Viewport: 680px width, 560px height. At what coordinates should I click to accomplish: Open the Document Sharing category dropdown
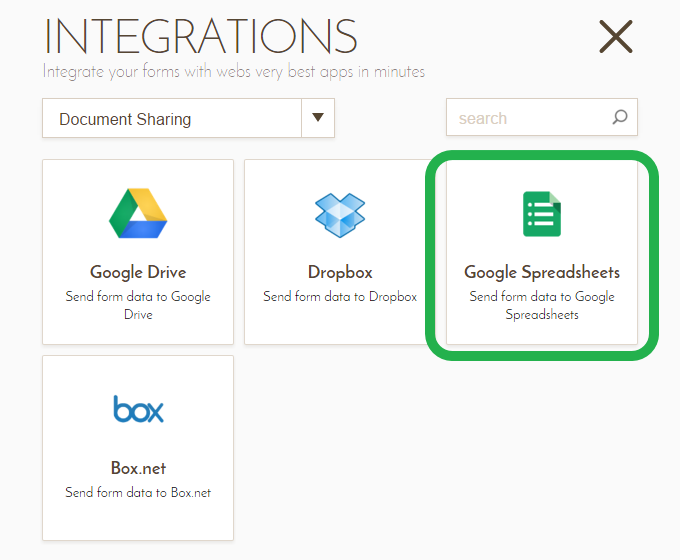tap(172, 119)
